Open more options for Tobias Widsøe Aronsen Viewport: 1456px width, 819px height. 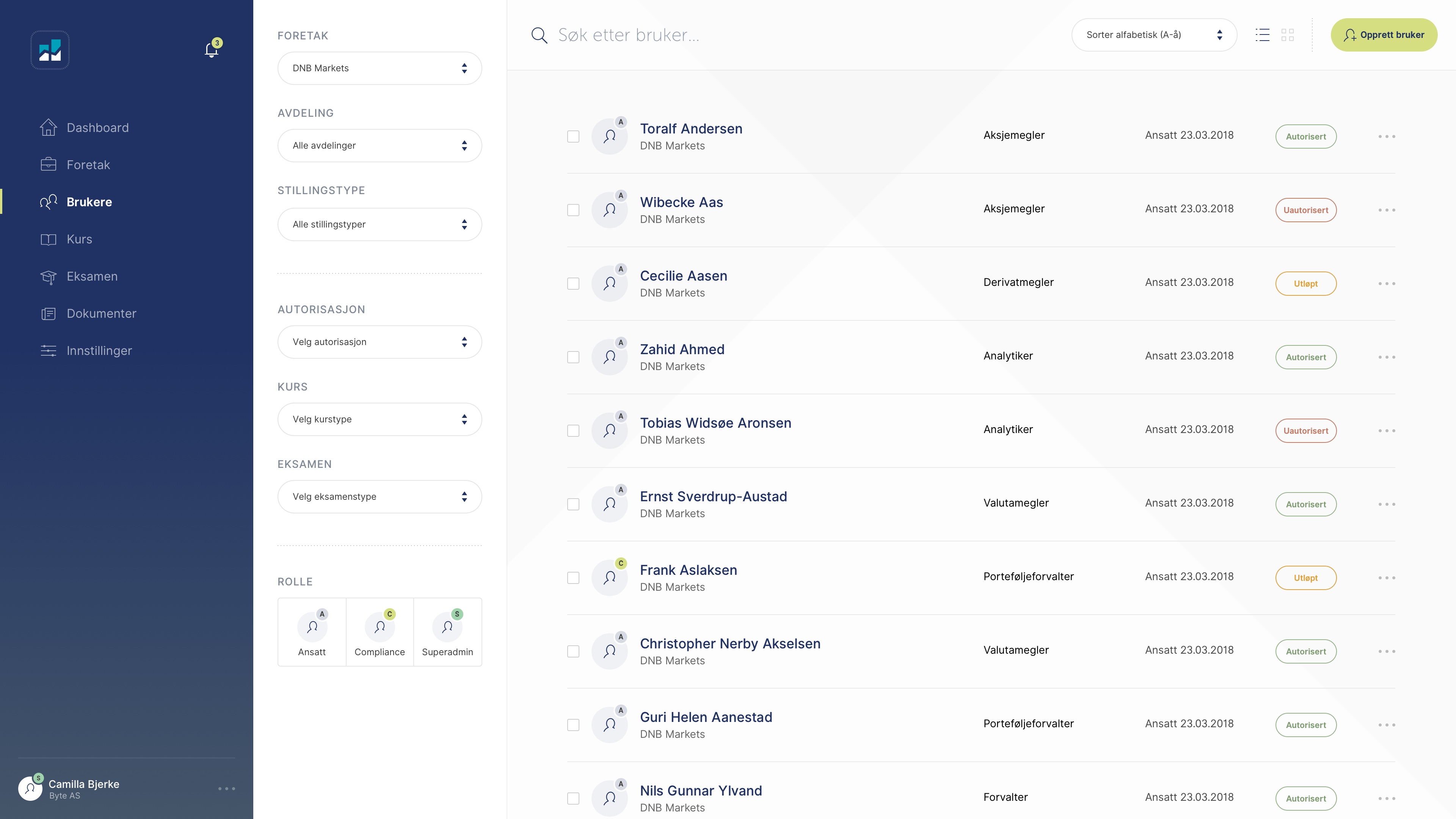pyautogui.click(x=1387, y=430)
